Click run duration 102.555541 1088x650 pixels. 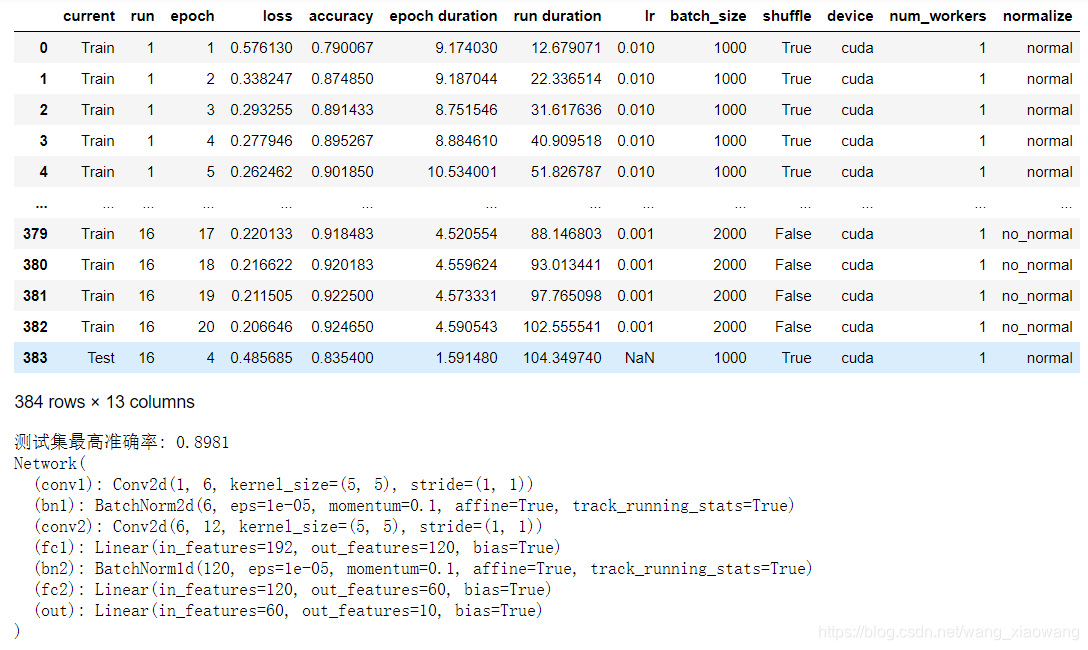562,327
